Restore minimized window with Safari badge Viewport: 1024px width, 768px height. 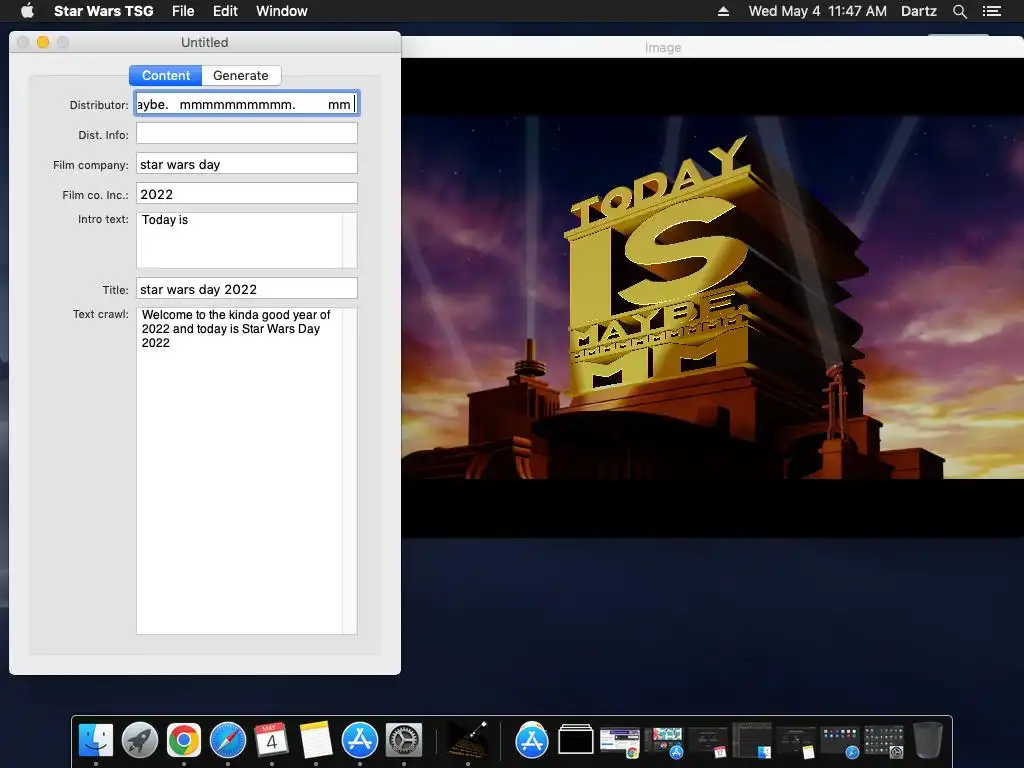pos(839,743)
